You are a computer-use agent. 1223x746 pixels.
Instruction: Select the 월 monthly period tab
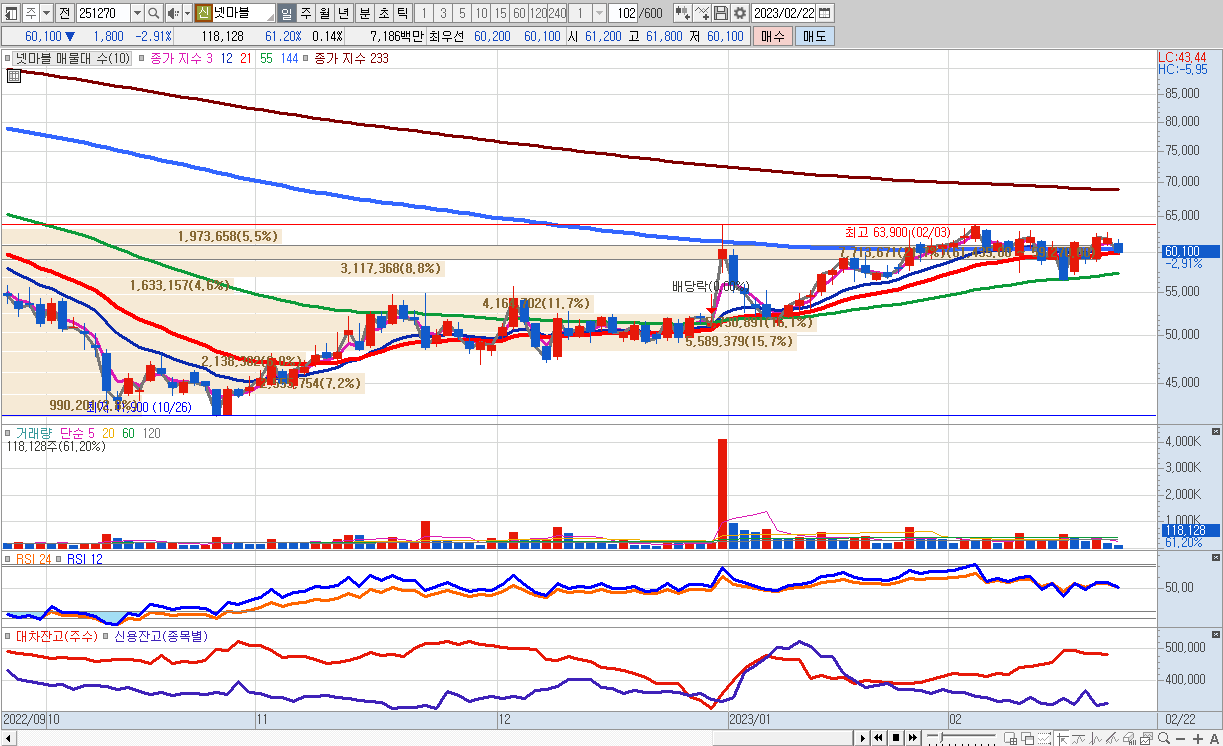324,13
